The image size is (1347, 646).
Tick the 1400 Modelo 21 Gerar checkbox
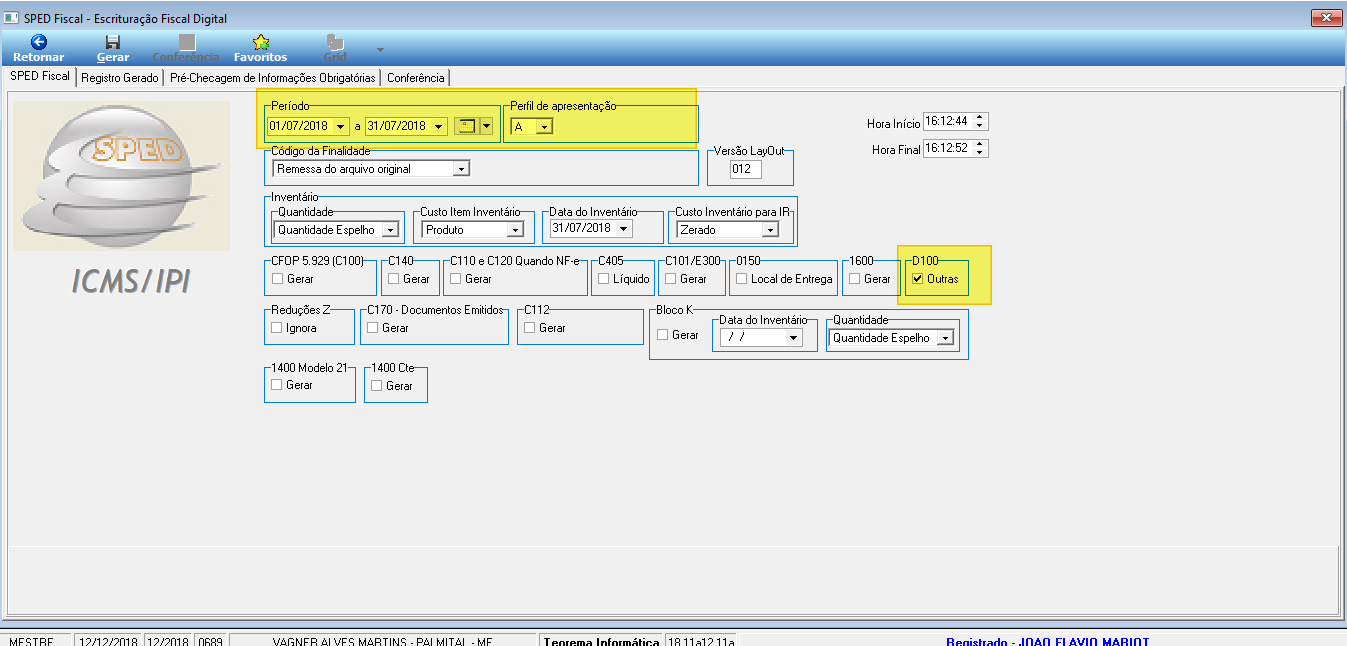(x=277, y=385)
